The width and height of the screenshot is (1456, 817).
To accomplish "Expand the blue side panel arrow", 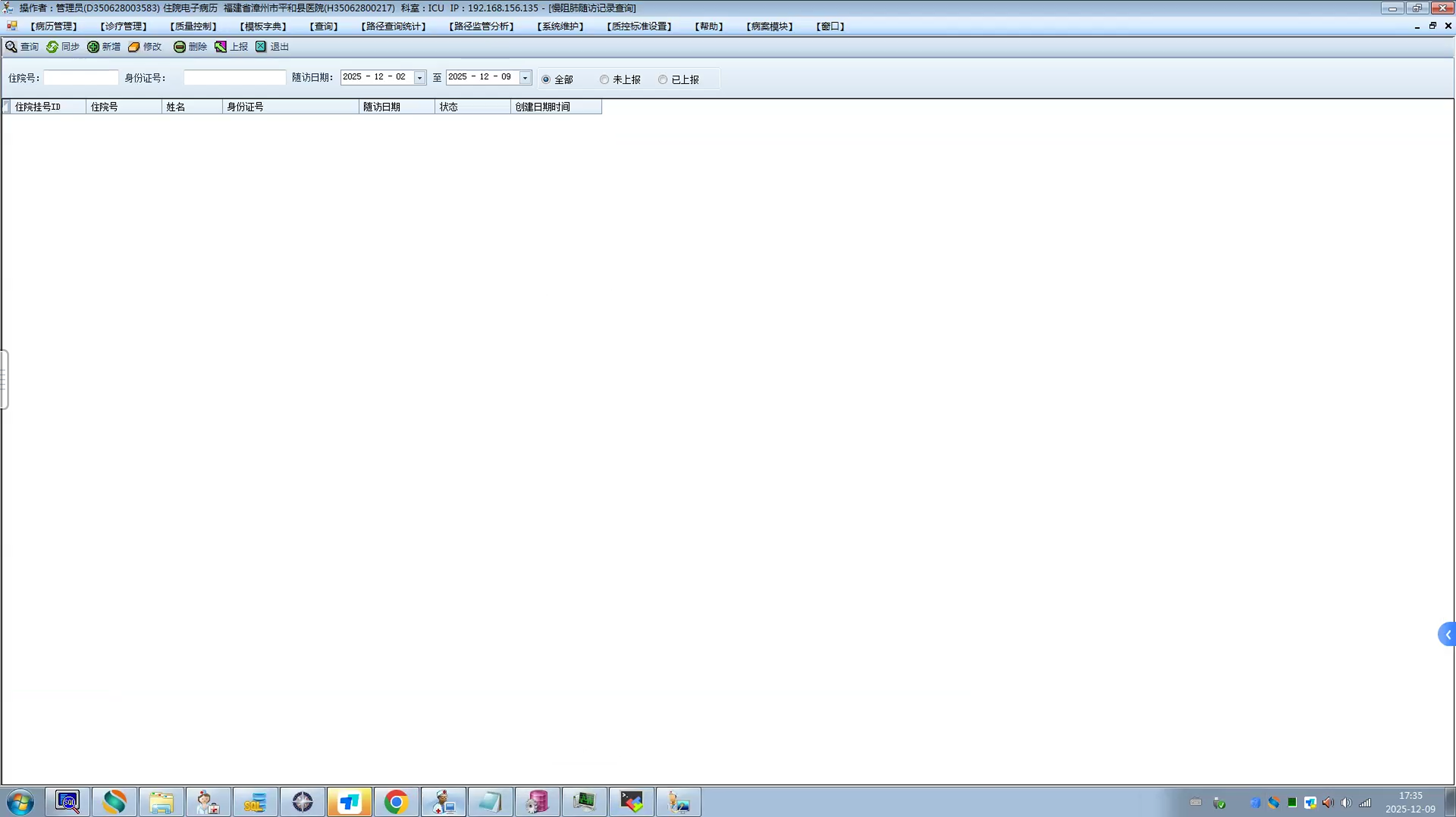I will tap(1447, 635).
